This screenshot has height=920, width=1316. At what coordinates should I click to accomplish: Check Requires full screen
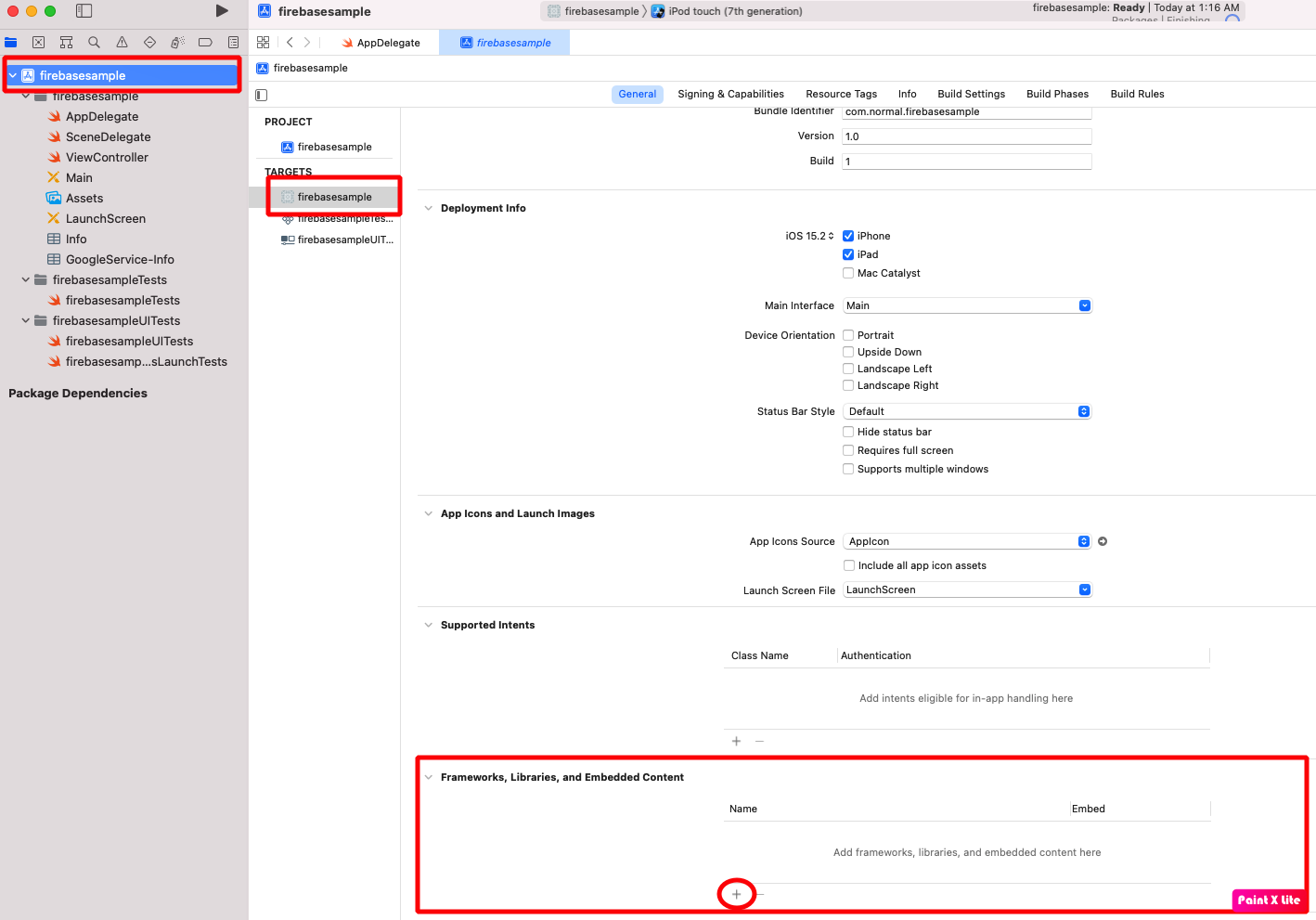(848, 450)
